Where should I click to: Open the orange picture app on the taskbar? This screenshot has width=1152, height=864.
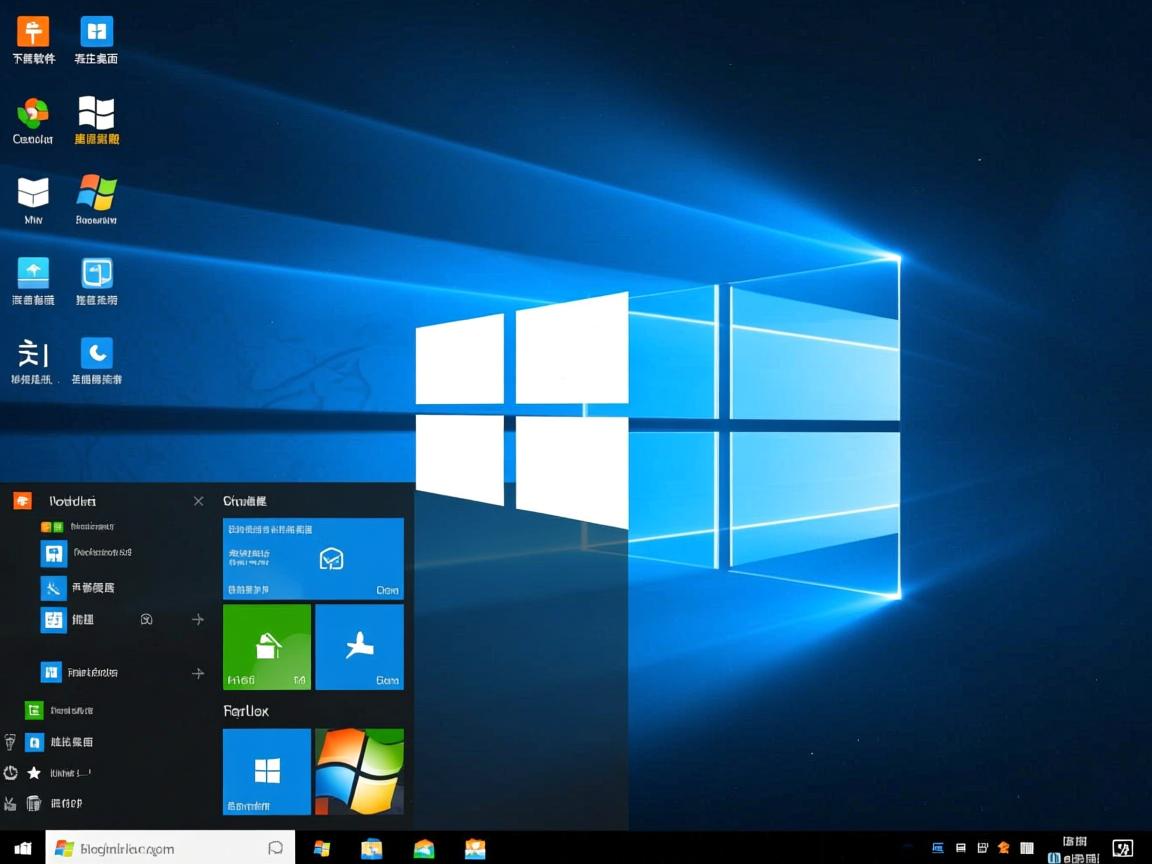tap(475, 848)
